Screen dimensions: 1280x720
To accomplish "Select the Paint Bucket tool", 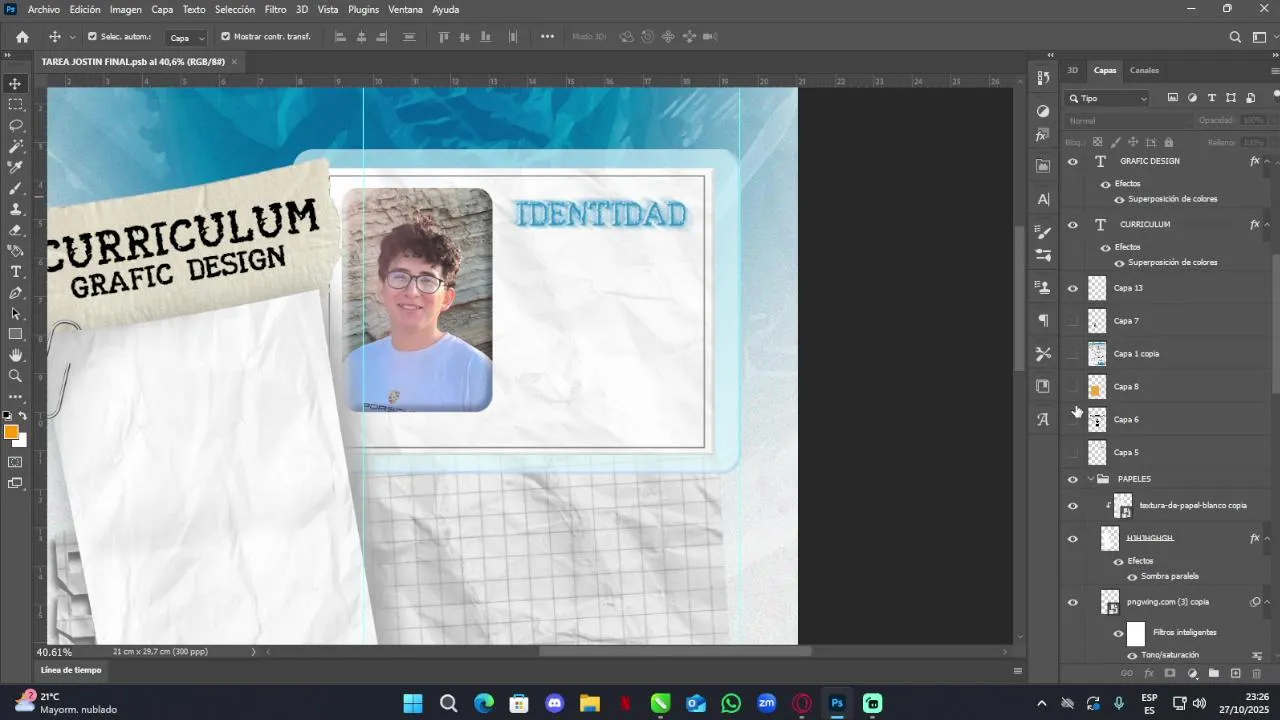I will pyautogui.click(x=15, y=251).
